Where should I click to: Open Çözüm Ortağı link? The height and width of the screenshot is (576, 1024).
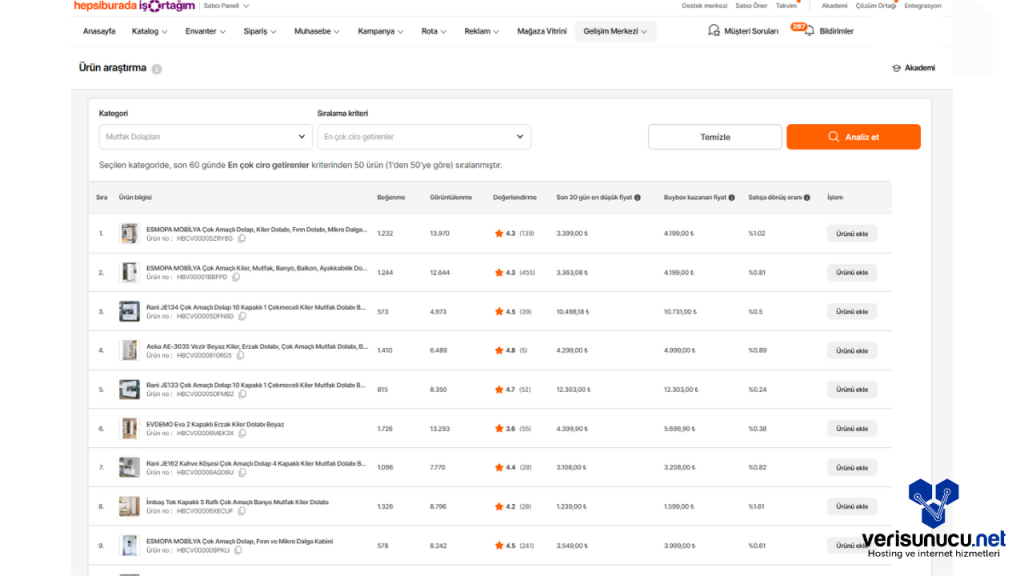click(x=876, y=6)
